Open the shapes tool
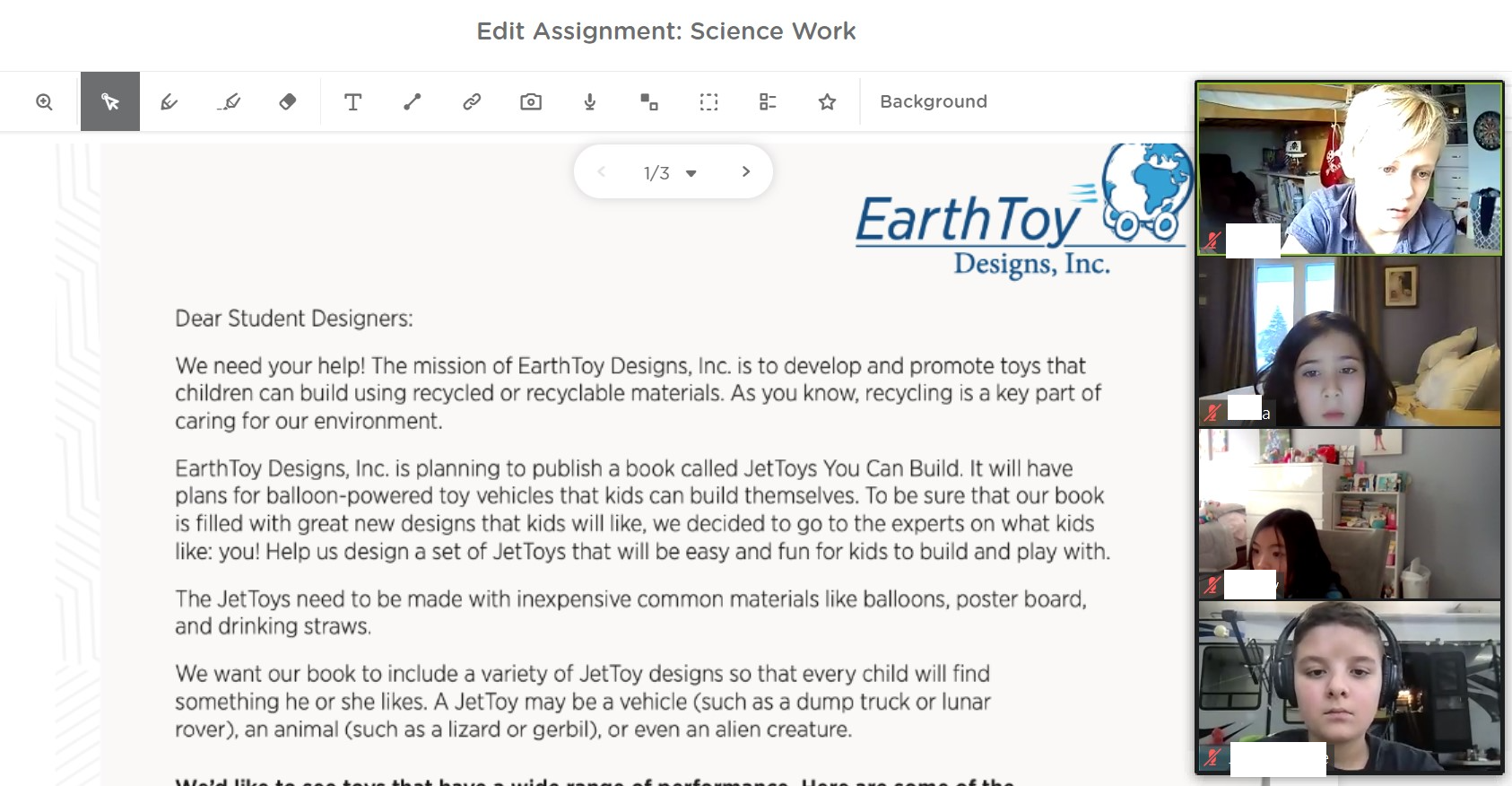1512x786 pixels. [649, 102]
